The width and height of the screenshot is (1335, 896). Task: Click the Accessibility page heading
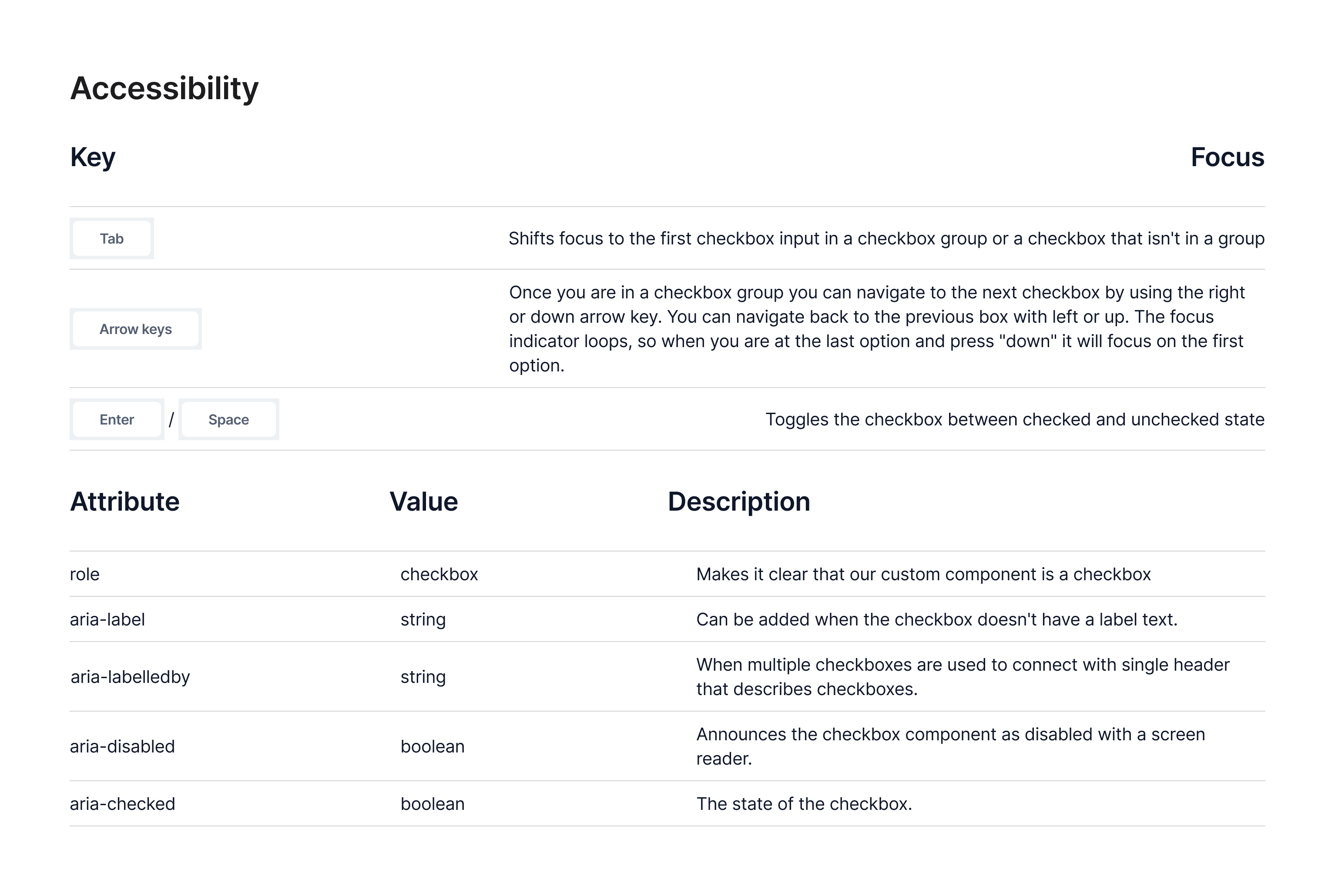click(x=164, y=89)
